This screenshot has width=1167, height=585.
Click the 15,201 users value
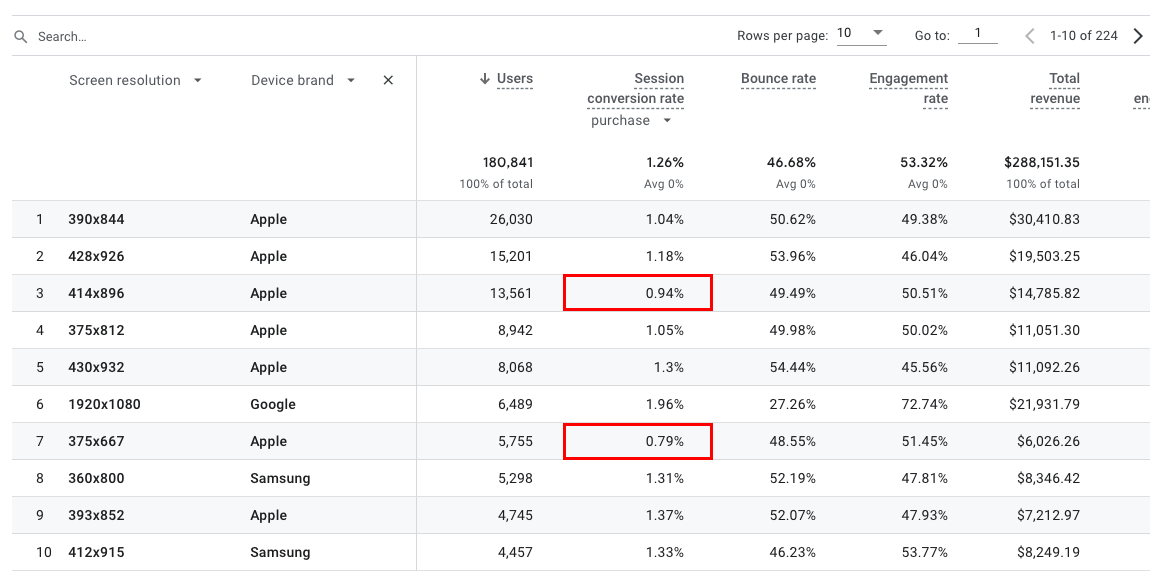point(511,257)
